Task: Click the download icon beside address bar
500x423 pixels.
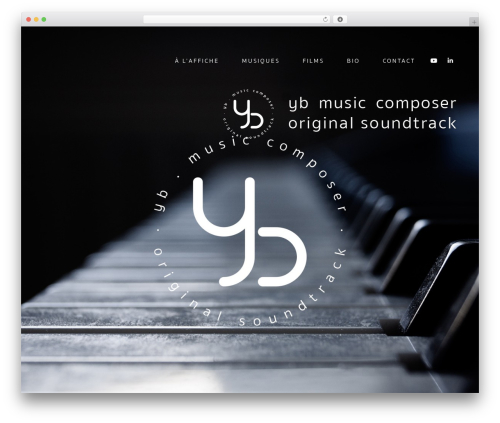Action: [x=340, y=19]
